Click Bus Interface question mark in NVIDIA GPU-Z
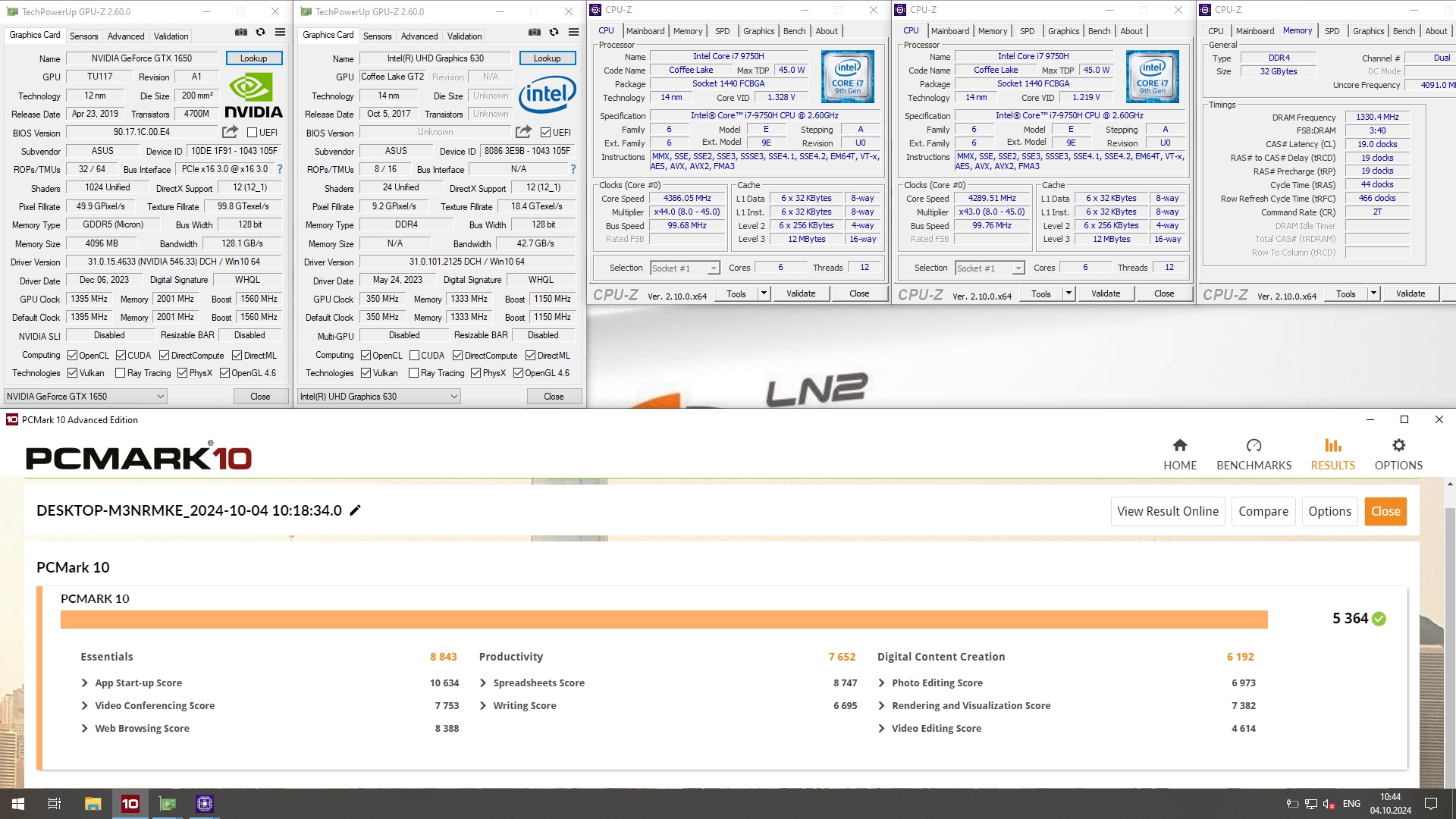1456x819 pixels. point(280,169)
